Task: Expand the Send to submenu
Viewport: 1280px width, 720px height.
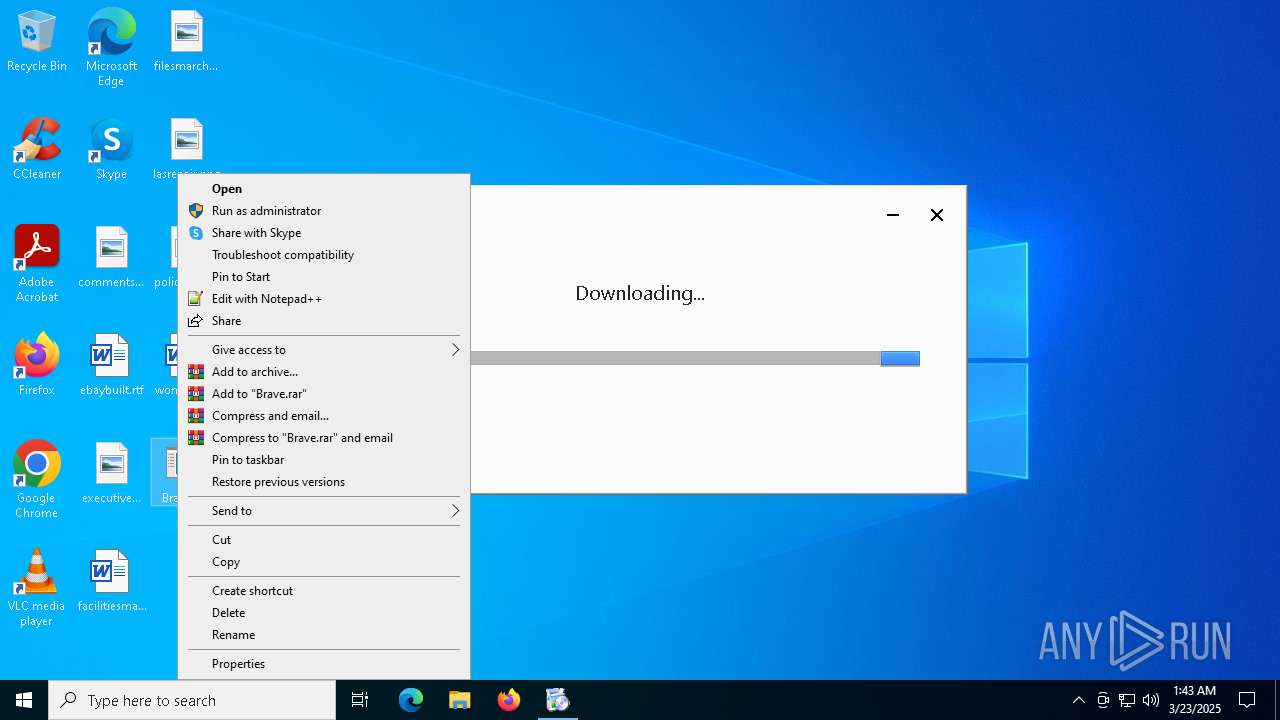Action: coord(324,511)
